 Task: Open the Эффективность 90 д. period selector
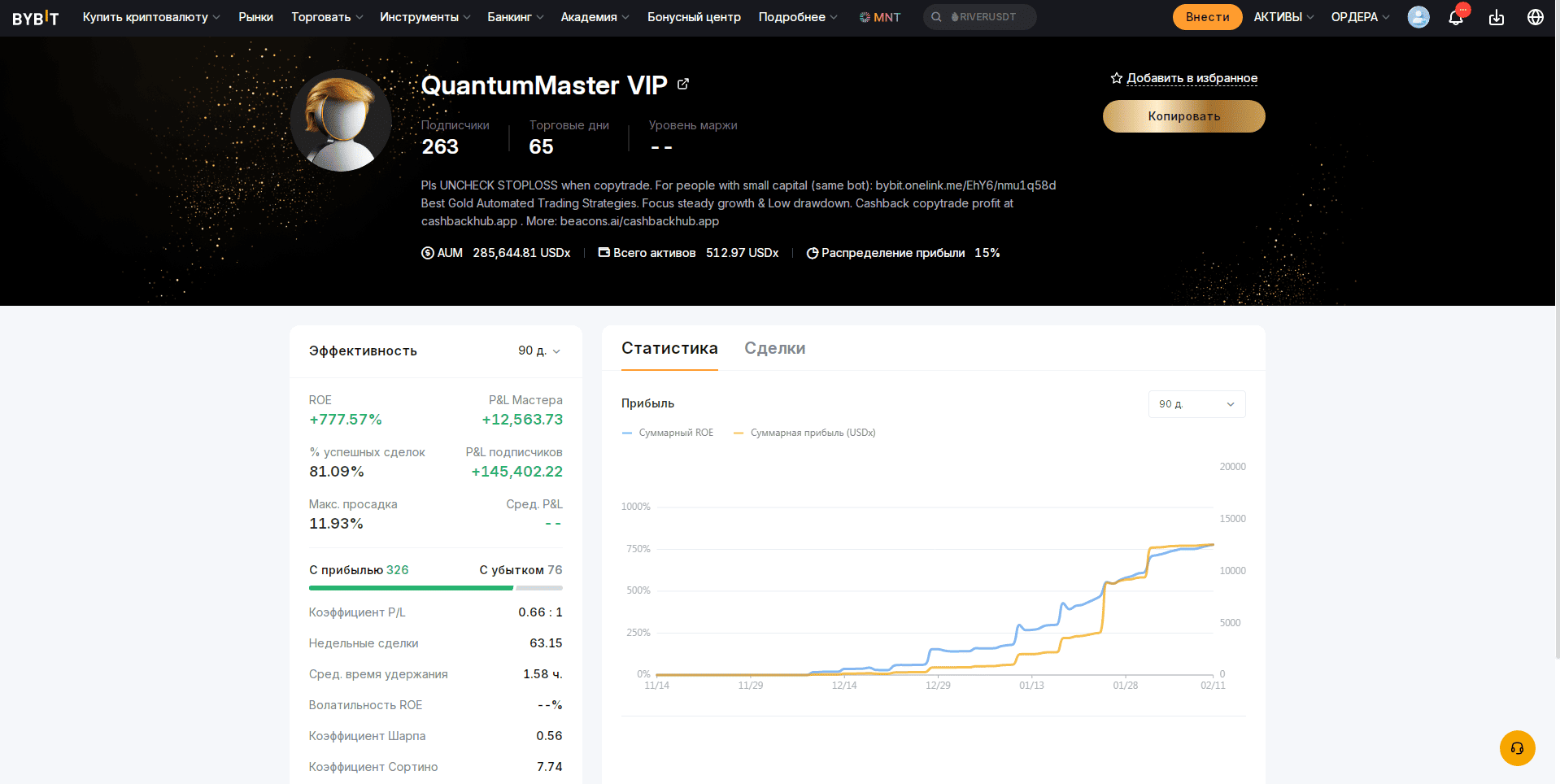[539, 351]
